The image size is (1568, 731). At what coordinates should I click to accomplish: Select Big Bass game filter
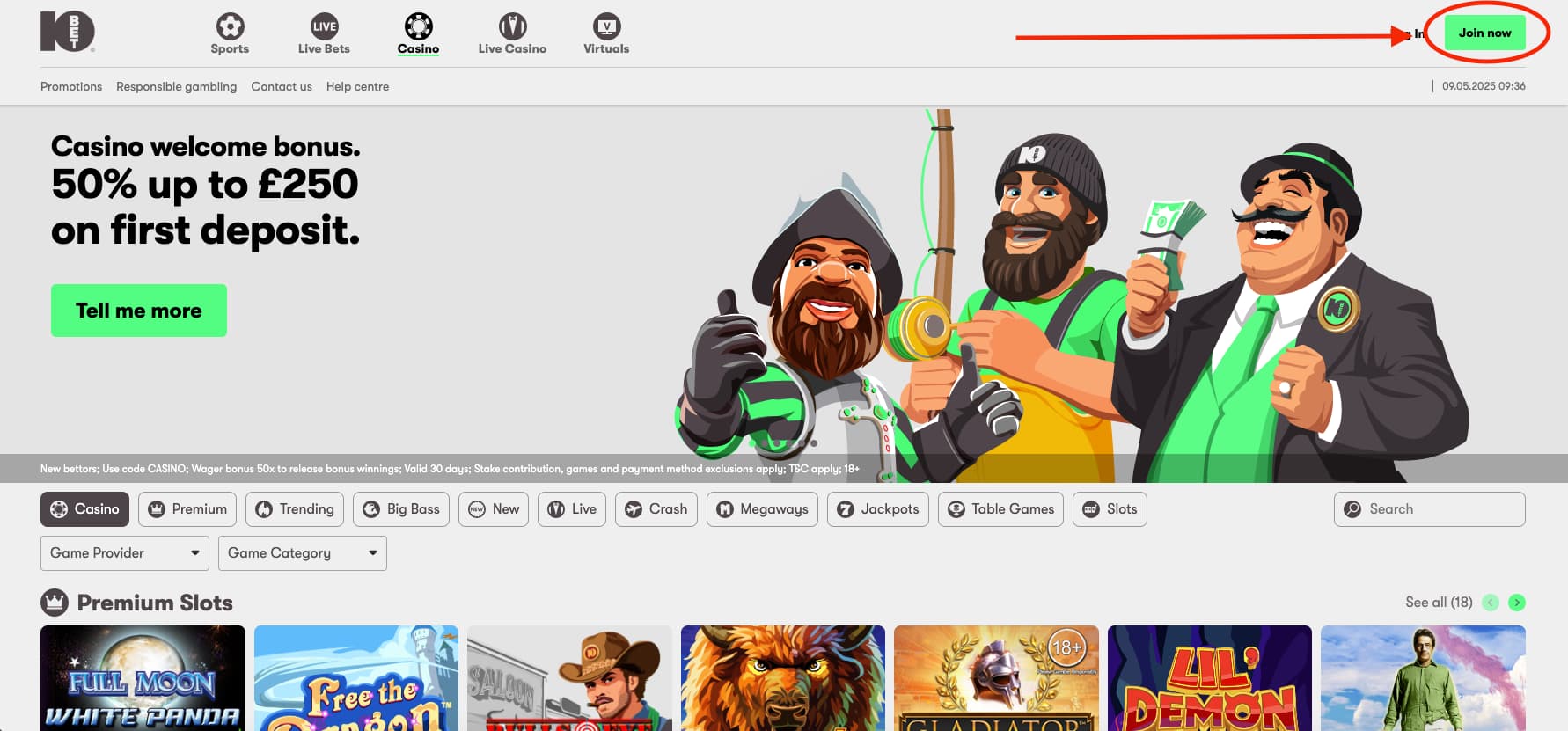pyautogui.click(x=401, y=509)
